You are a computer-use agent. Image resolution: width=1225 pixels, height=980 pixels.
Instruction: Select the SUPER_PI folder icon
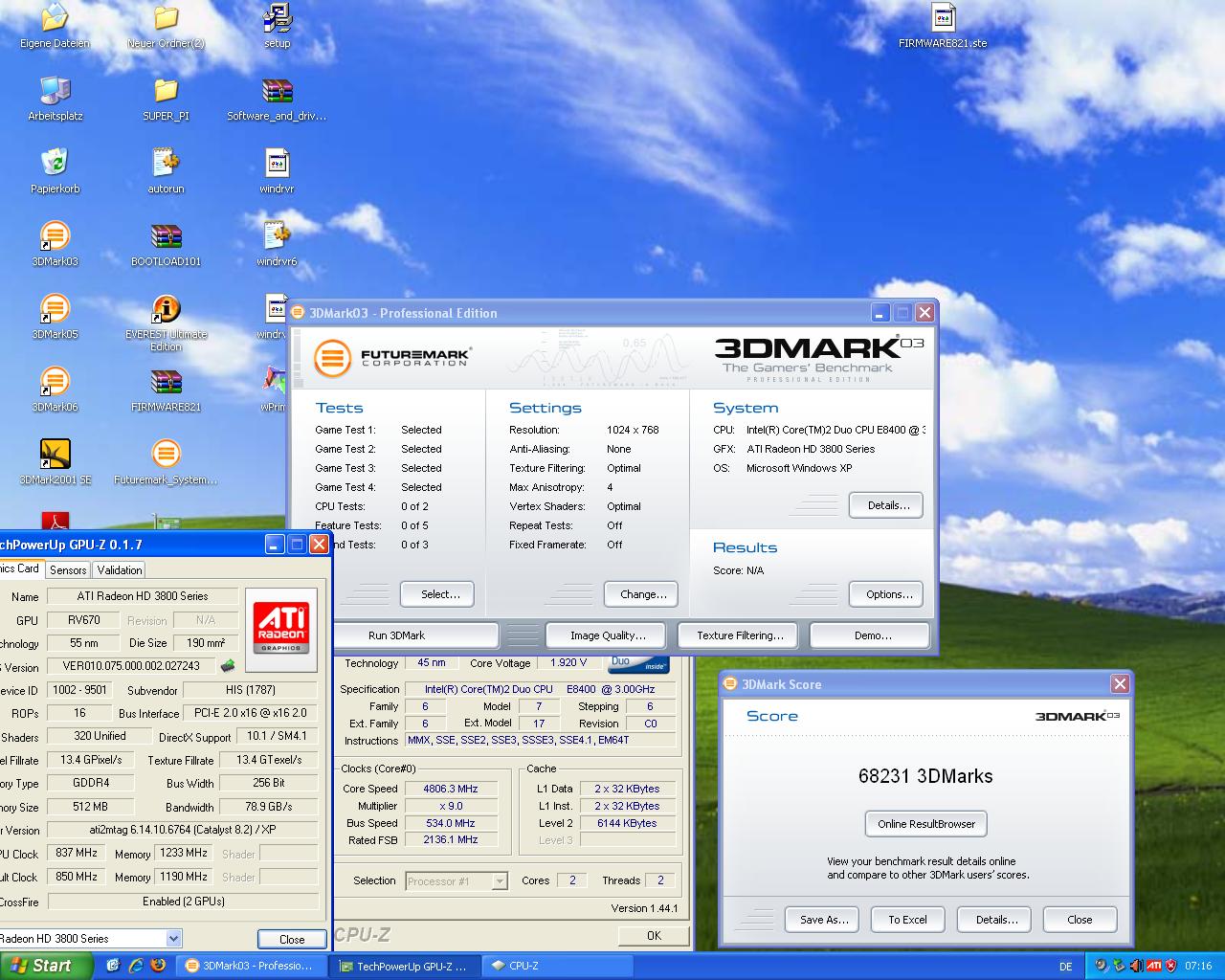click(x=166, y=91)
